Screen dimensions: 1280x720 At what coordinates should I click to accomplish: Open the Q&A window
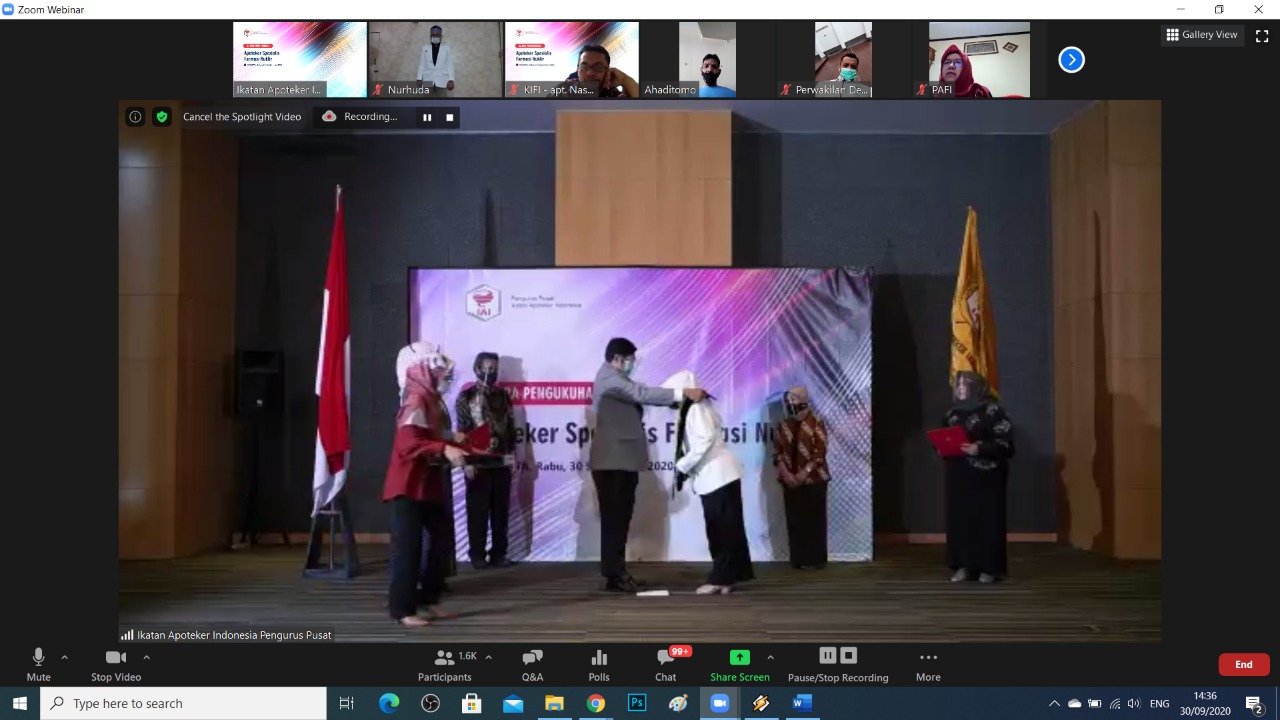[532, 665]
